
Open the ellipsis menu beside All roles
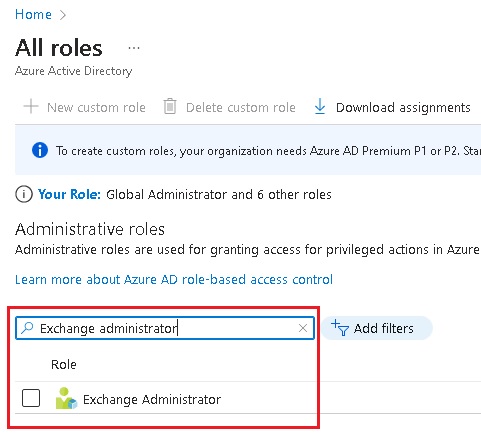134,48
